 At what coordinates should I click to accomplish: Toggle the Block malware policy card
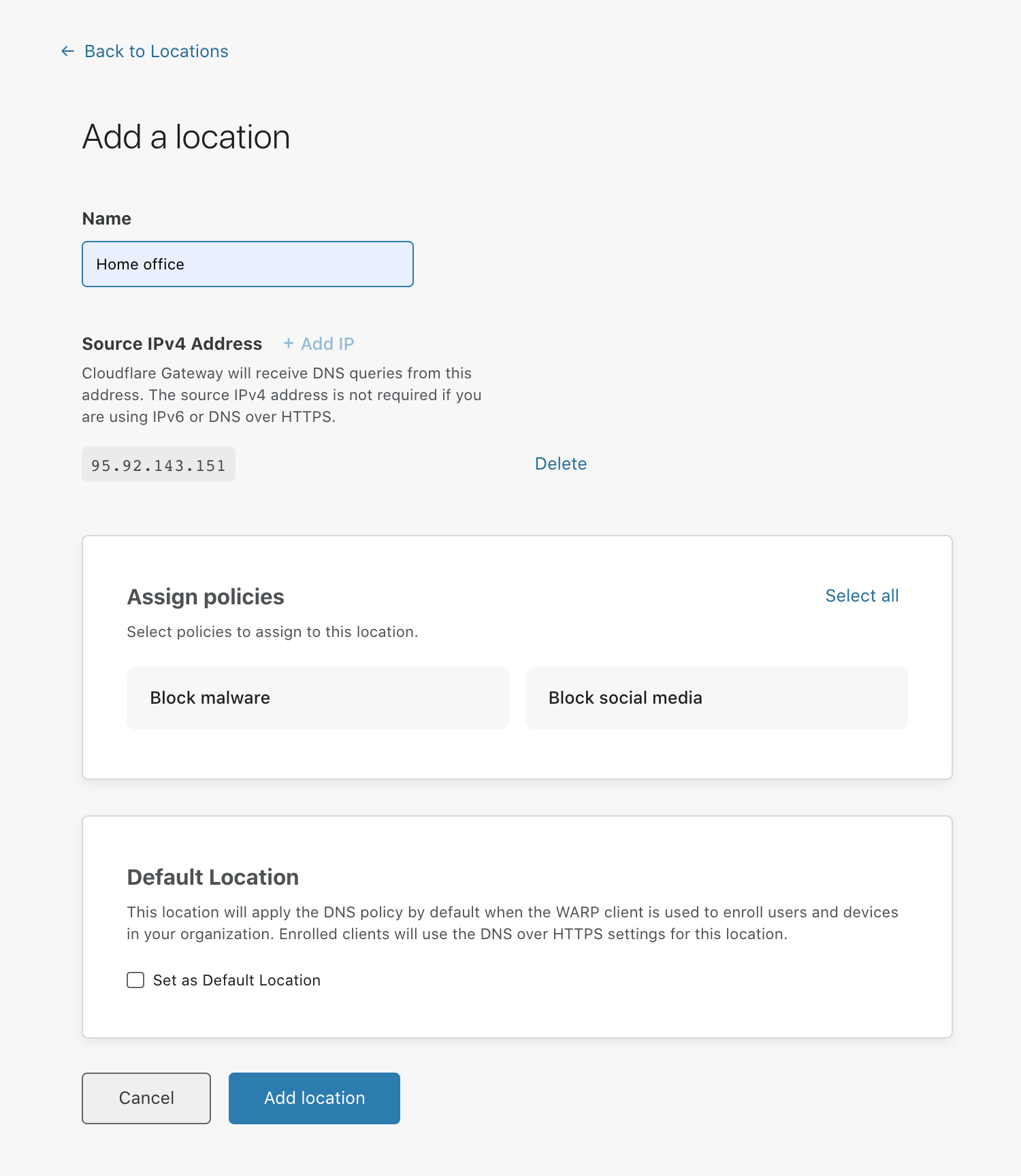(x=317, y=698)
